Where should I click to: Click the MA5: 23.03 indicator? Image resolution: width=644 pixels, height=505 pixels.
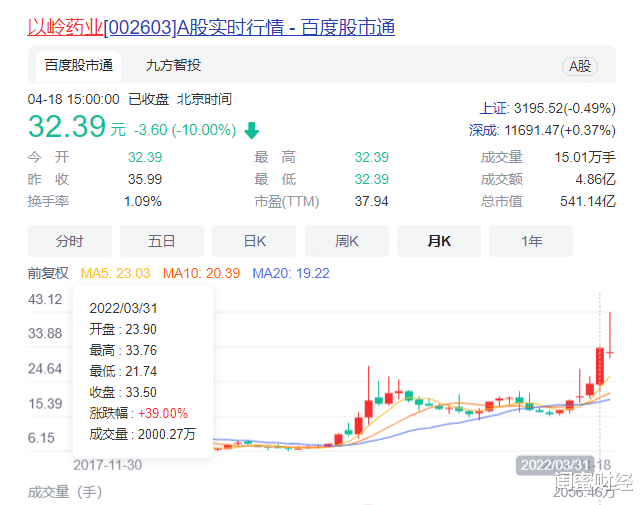(115, 273)
